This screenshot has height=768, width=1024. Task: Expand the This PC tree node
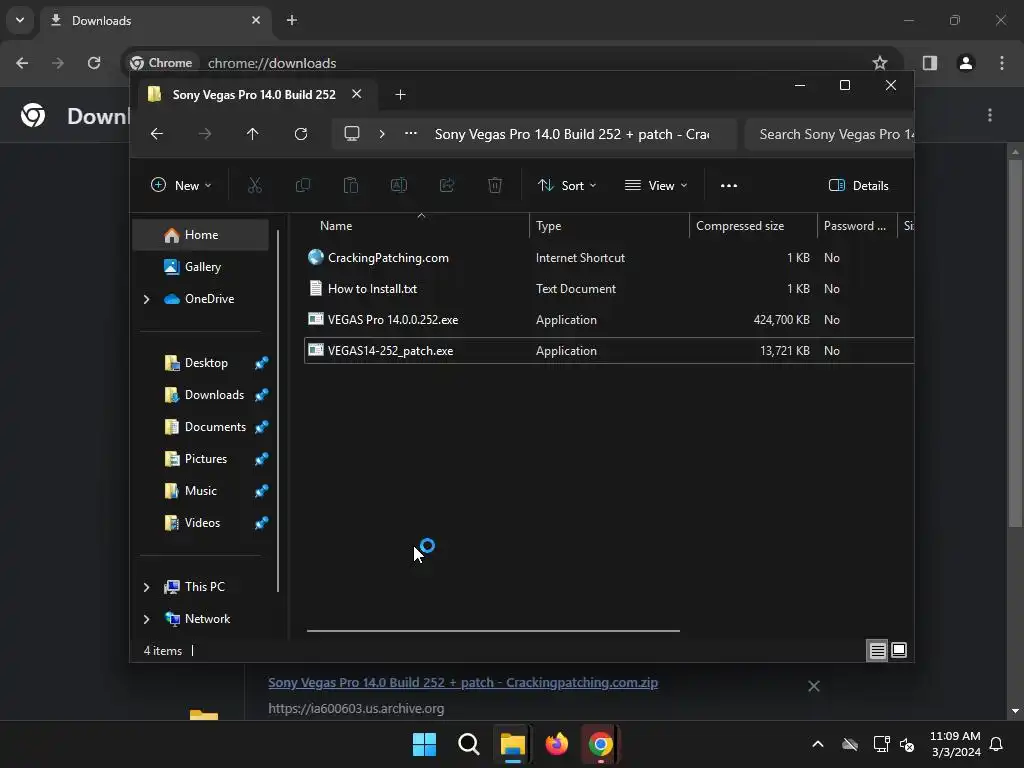coord(146,587)
